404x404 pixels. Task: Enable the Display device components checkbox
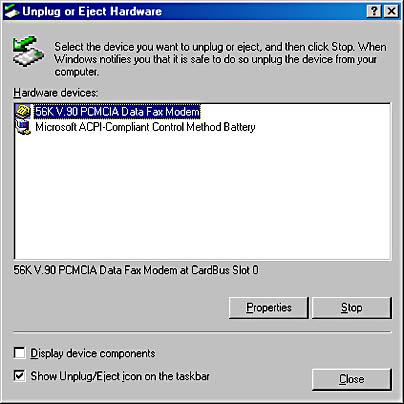[19, 353]
